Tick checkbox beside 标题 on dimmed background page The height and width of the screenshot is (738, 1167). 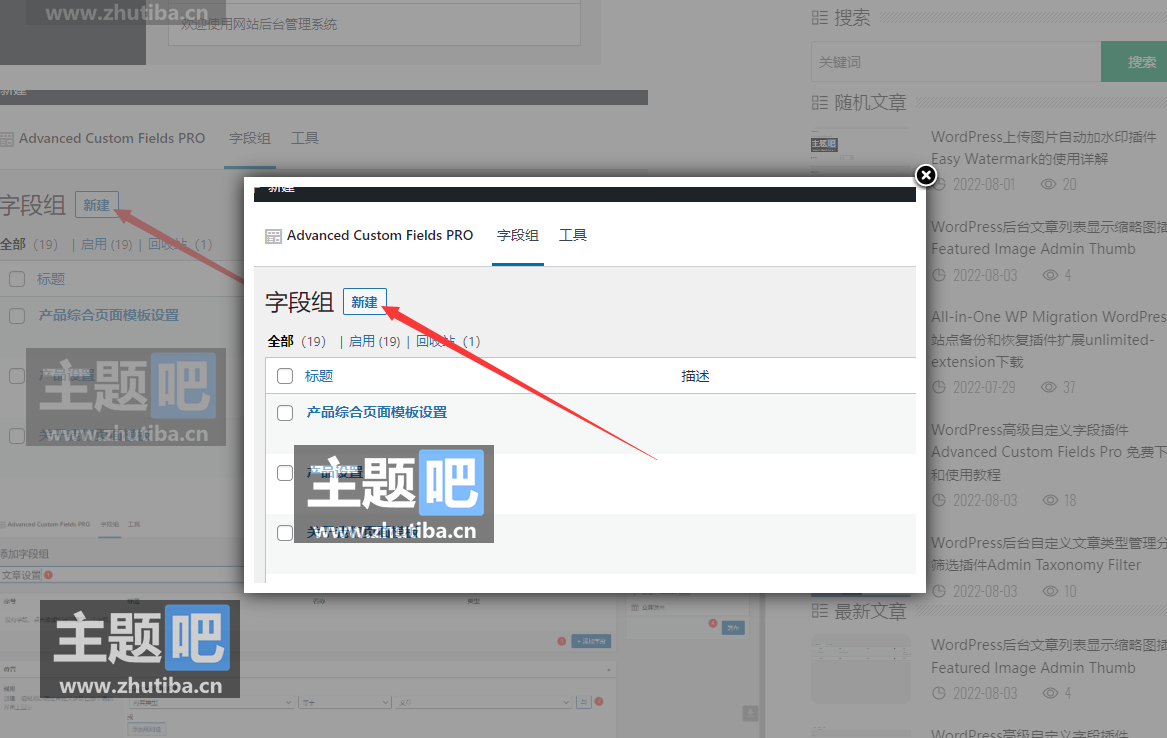pyautogui.click(x=17, y=279)
